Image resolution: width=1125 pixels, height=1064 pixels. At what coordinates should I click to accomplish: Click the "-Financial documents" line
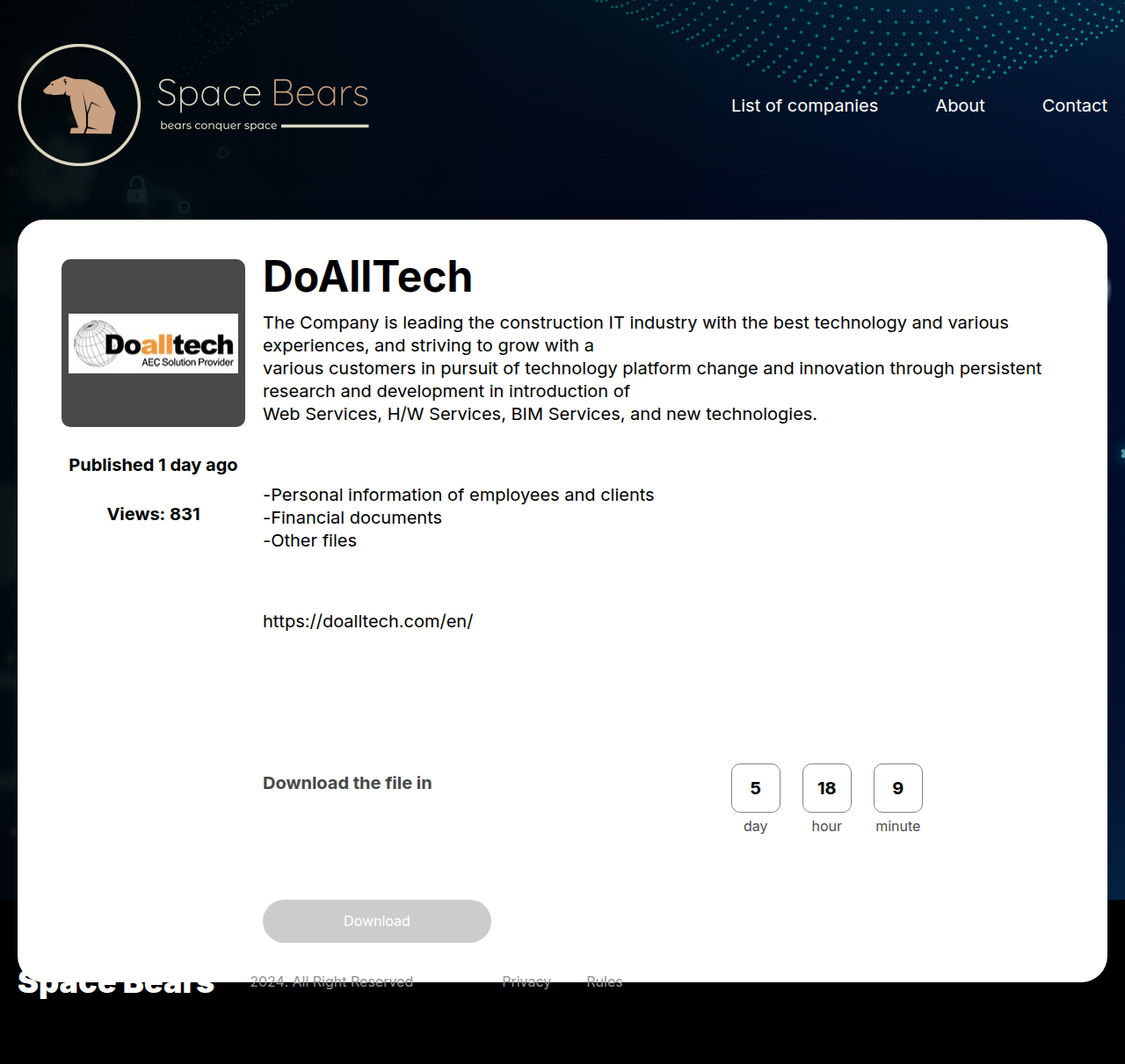pos(352,518)
